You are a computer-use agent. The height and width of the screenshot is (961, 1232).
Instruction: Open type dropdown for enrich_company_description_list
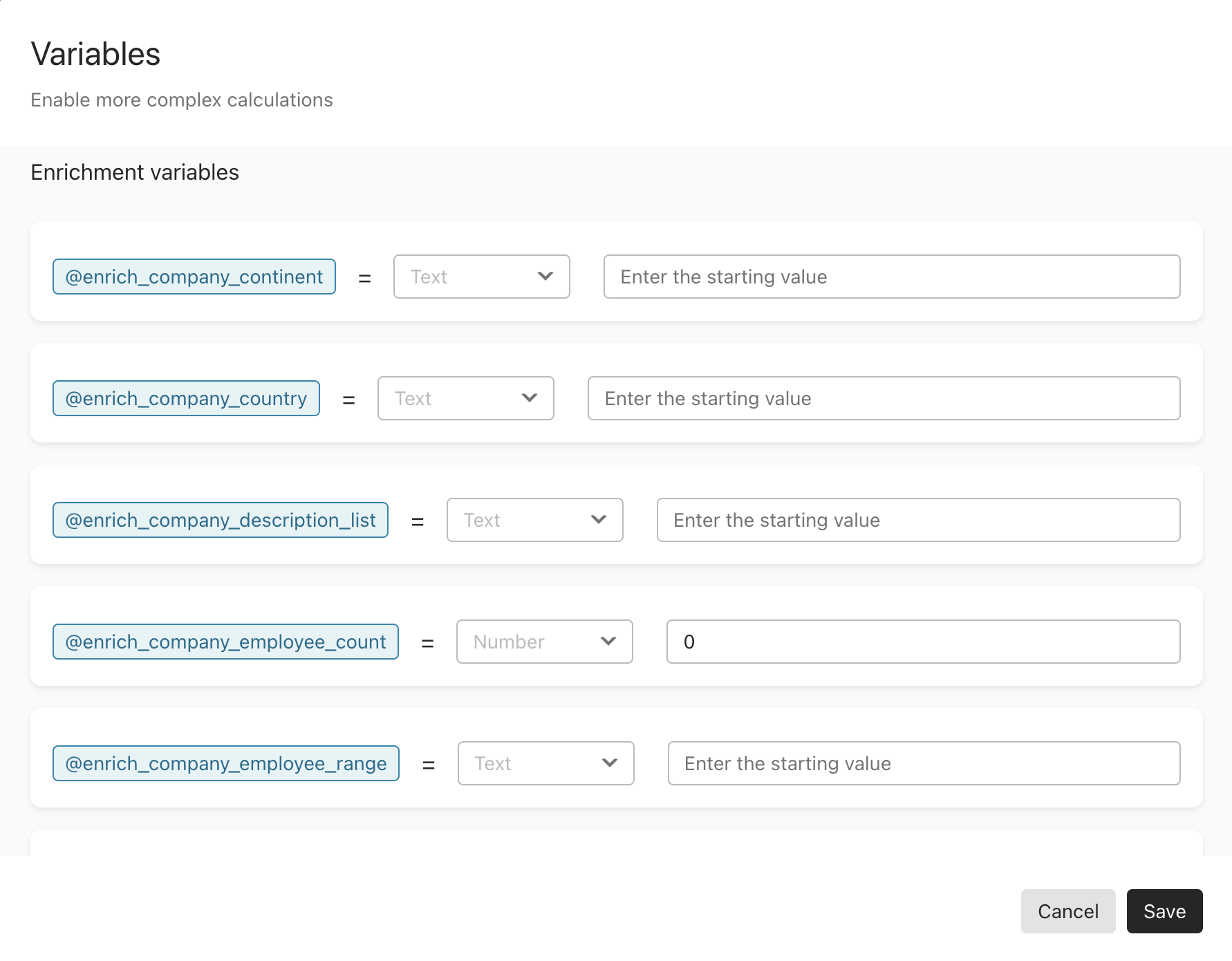535,520
